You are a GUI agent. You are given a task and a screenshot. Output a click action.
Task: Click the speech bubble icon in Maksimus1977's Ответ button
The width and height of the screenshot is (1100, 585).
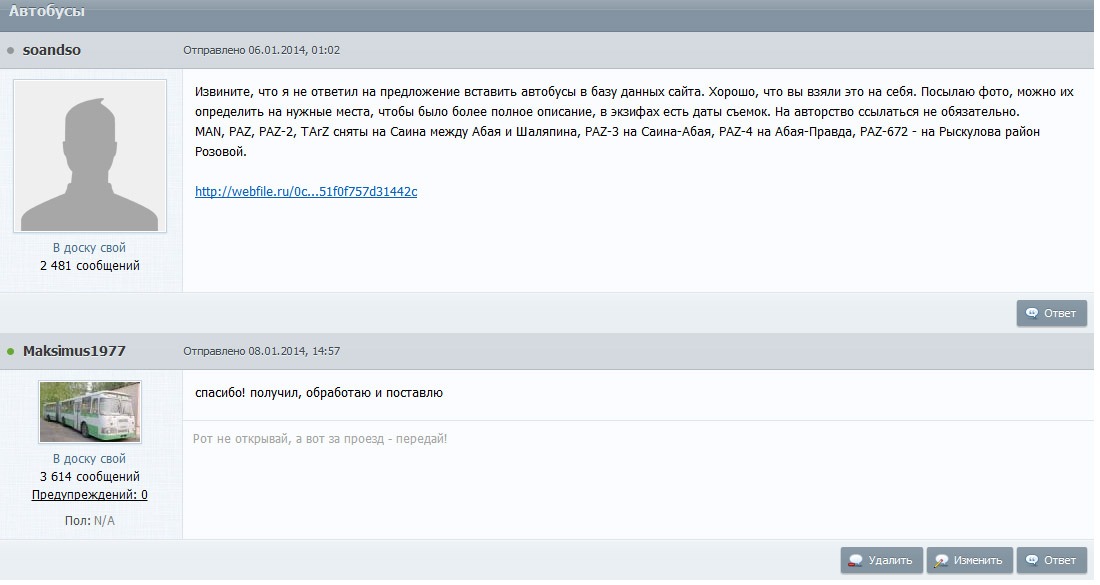click(x=1032, y=560)
